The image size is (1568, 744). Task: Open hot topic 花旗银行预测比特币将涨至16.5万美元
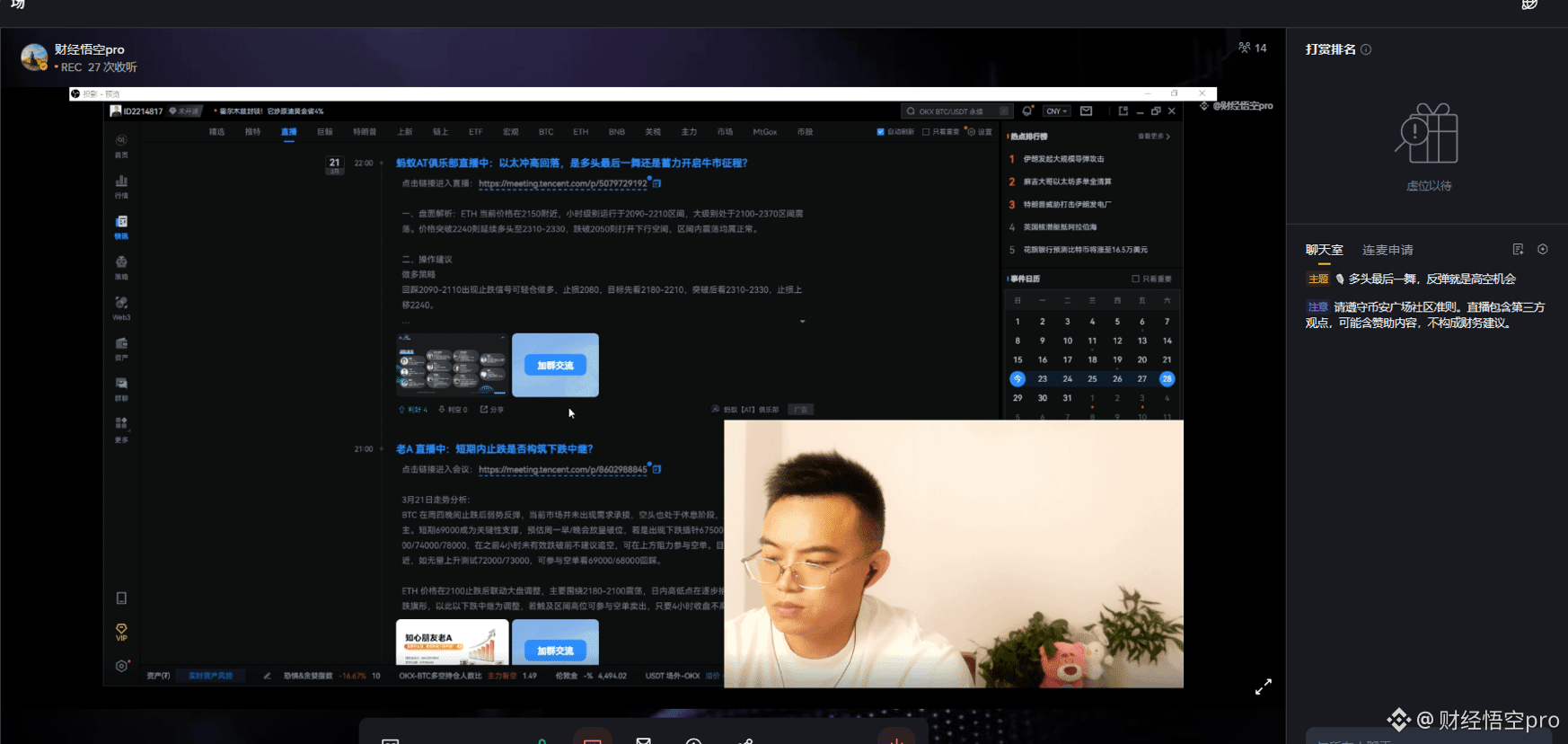click(x=1086, y=250)
